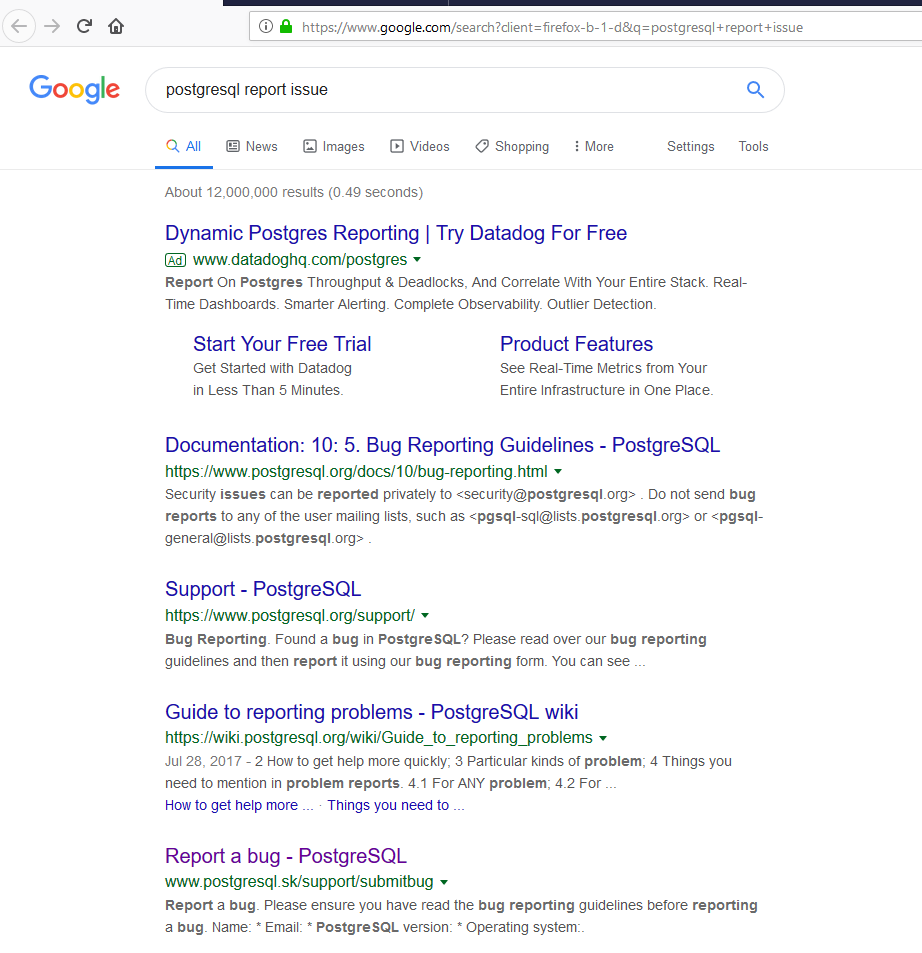Click the Google search query text field
Screen dimensions: 922x953
point(440,90)
